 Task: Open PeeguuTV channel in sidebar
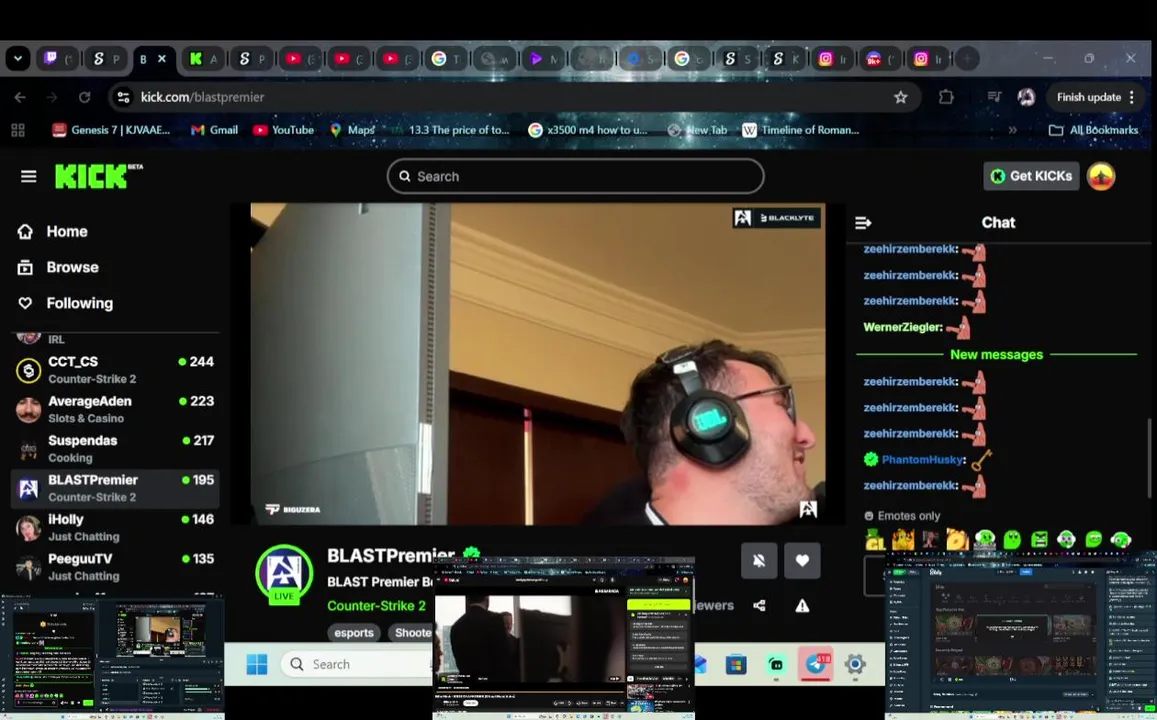point(115,567)
